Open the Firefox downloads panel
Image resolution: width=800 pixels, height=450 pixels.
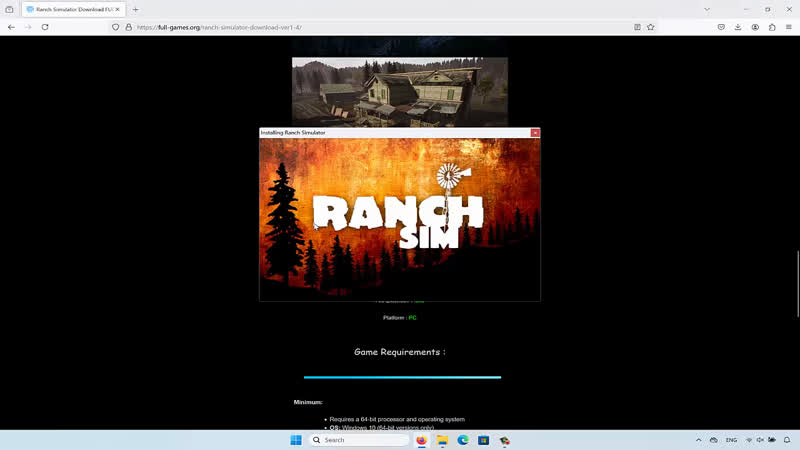(738, 27)
